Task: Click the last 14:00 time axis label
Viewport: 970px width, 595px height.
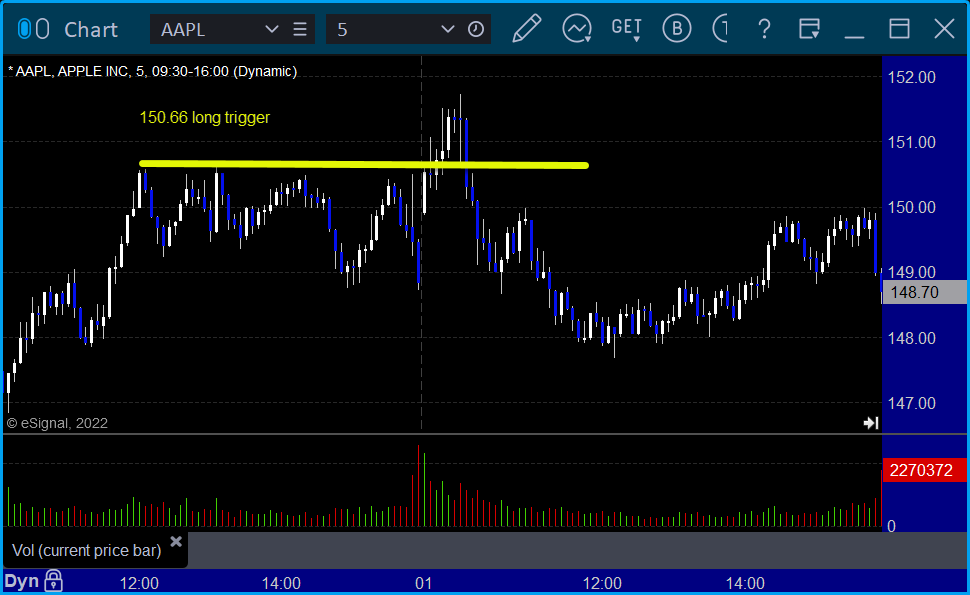Action: (x=745, y=583)
